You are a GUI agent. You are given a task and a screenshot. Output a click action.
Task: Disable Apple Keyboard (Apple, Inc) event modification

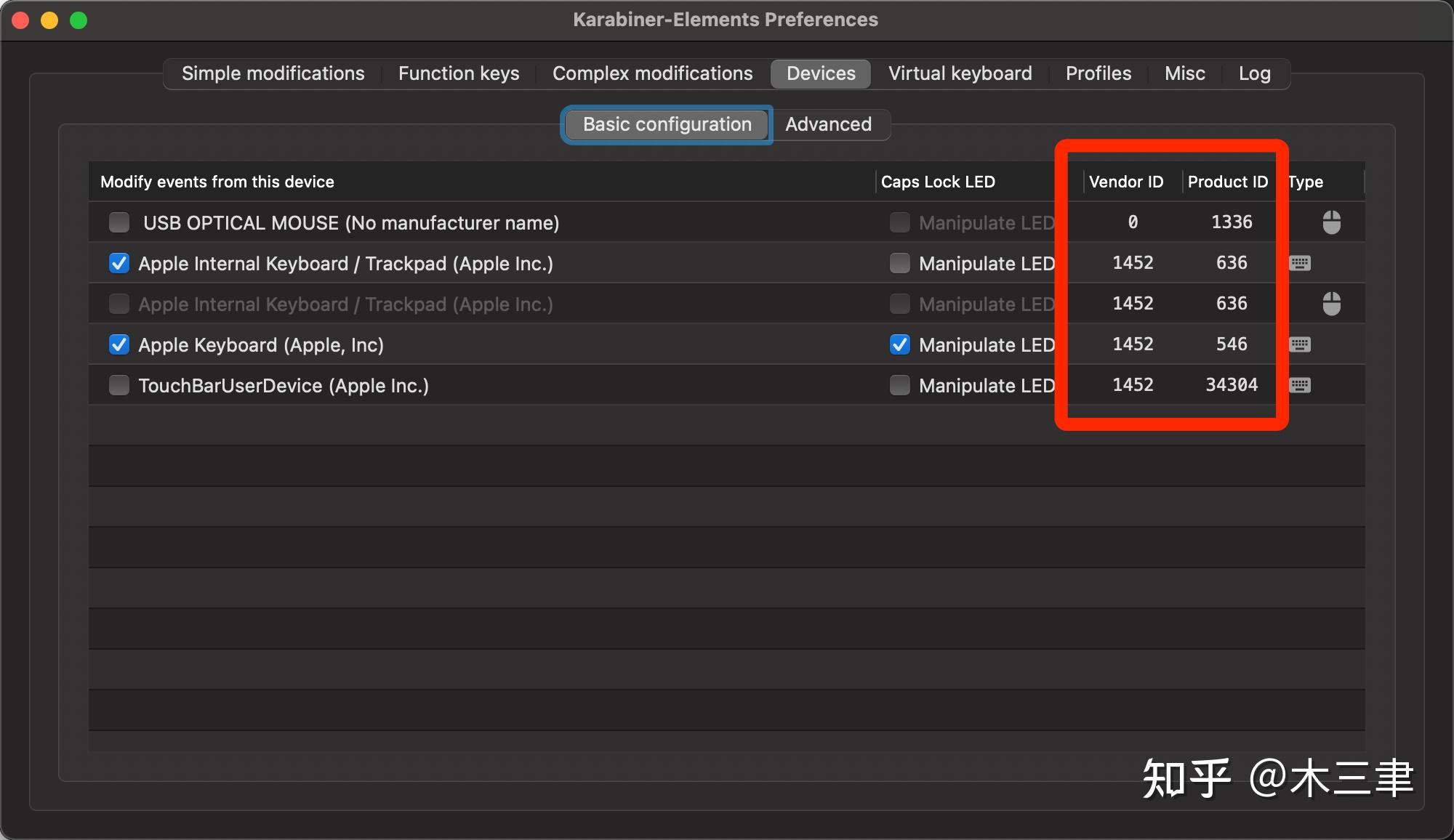tap(119, 344)
